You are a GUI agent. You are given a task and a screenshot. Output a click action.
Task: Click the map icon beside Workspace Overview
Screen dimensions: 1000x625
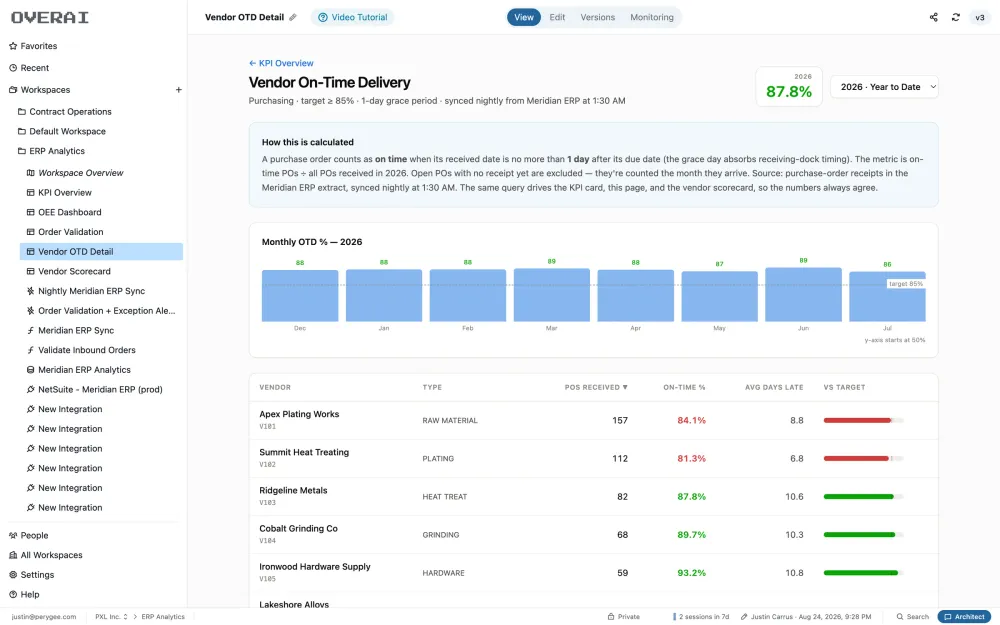pos(31,173)
